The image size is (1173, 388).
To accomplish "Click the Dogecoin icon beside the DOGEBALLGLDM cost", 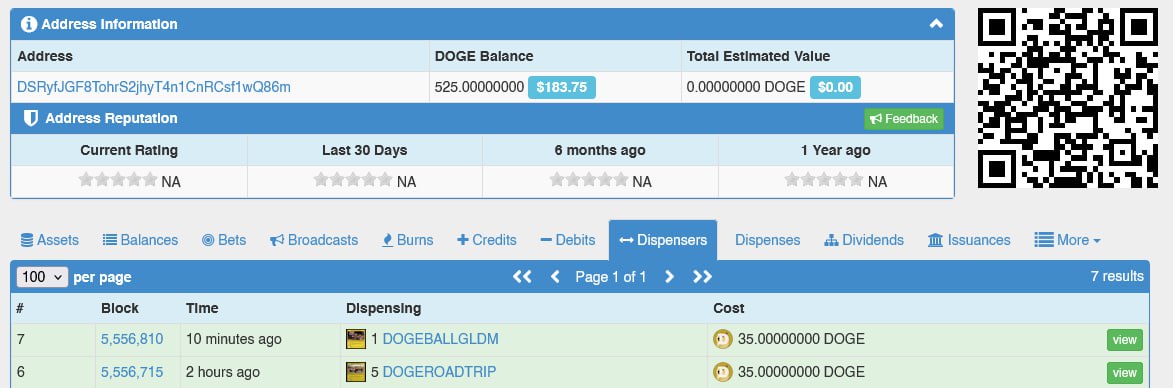I will [x=723, y=339].
